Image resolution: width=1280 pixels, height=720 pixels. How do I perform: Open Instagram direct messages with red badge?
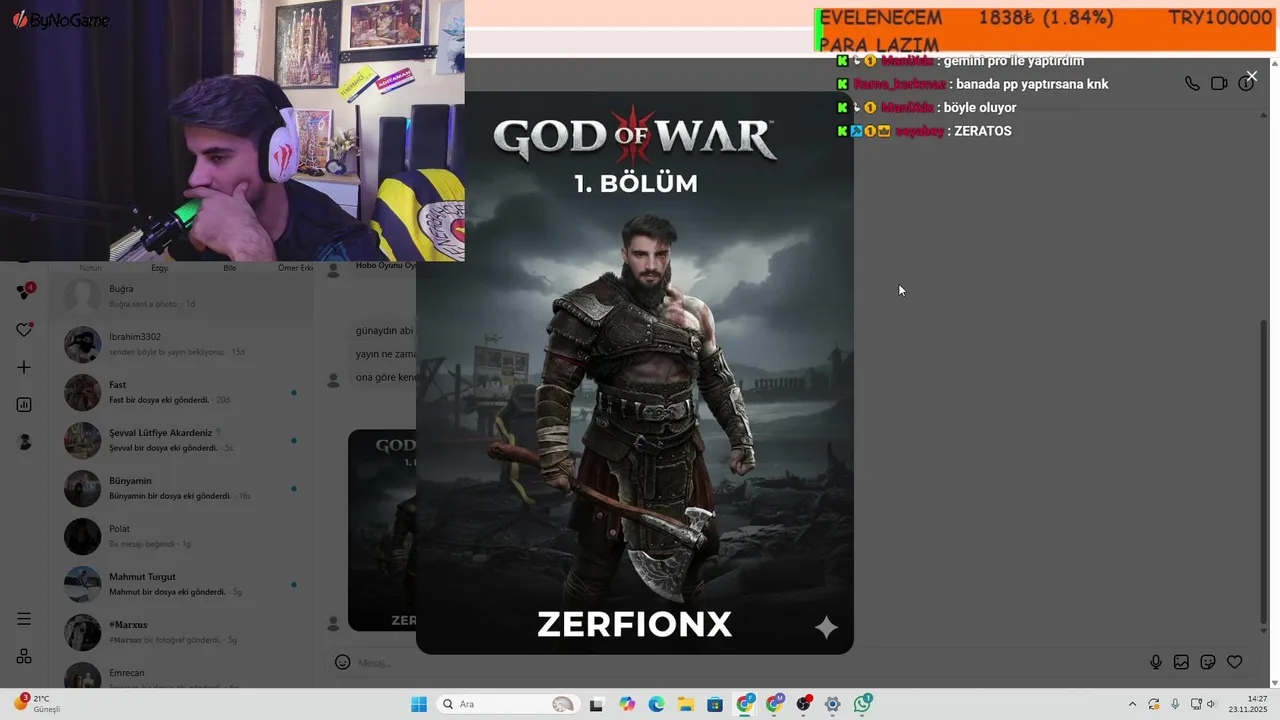(25, 292)
